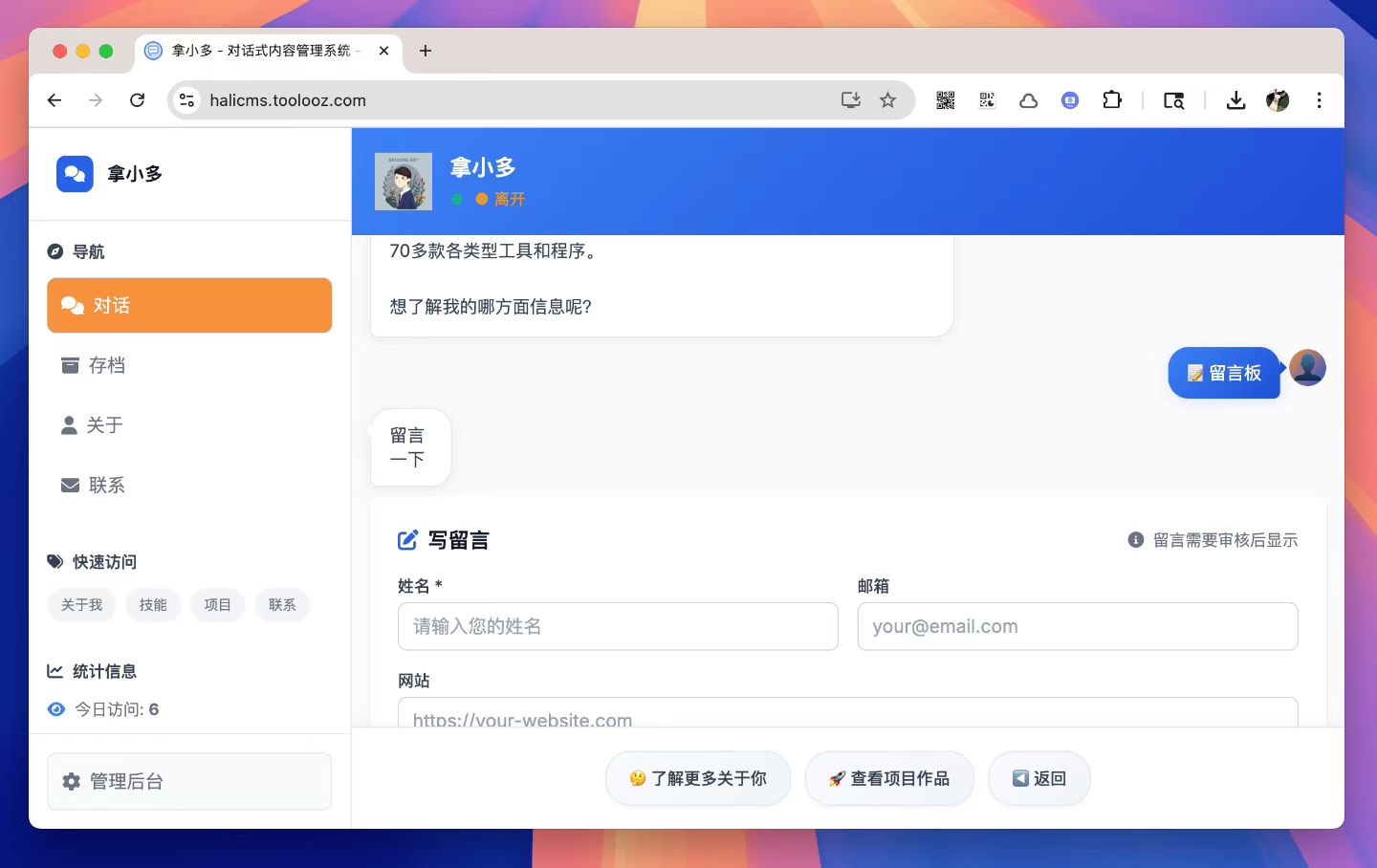Select the 关于我 quick access tag

coord(81,605)
